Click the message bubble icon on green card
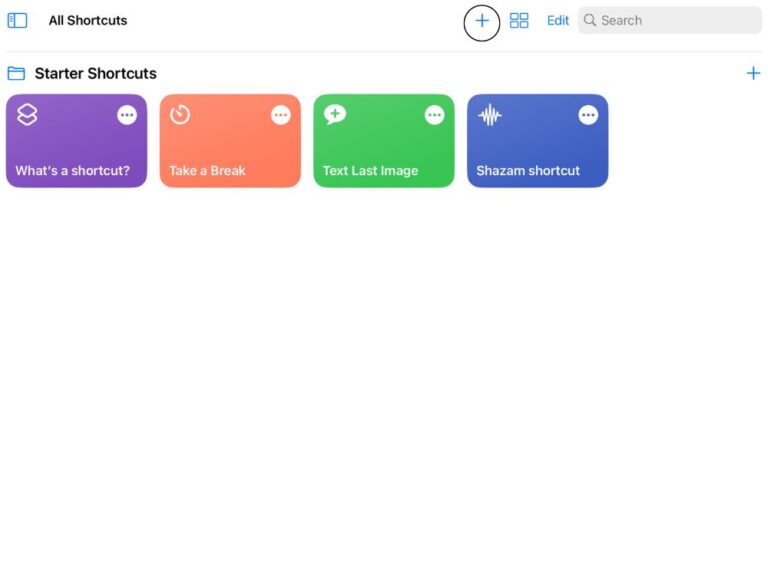 point(335,115)
